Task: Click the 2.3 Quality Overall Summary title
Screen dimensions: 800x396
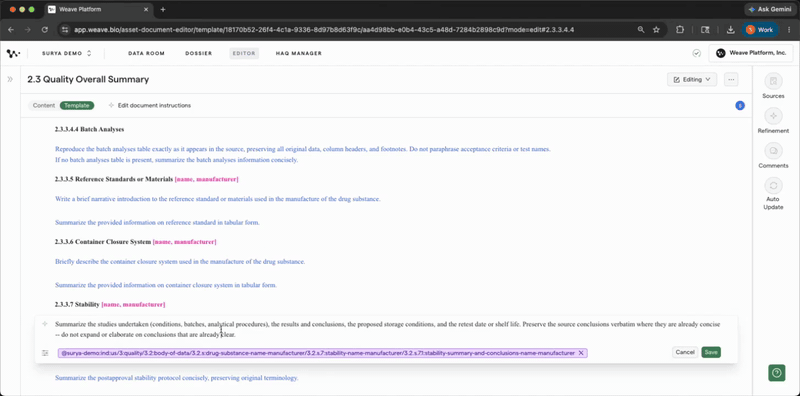Action: pyautogui.click(x=88, y=79)
